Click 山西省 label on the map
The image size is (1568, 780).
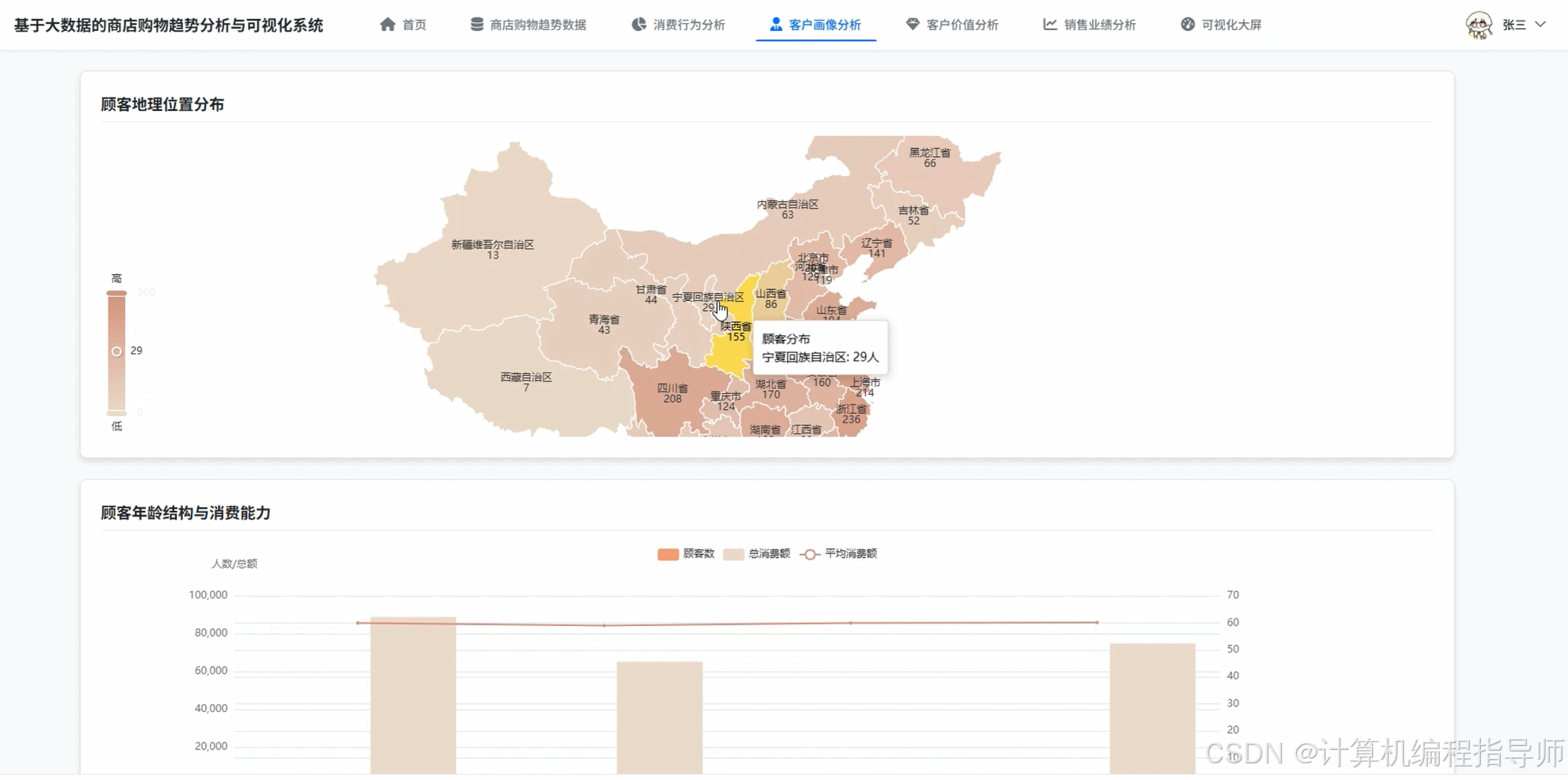point(771,299)
